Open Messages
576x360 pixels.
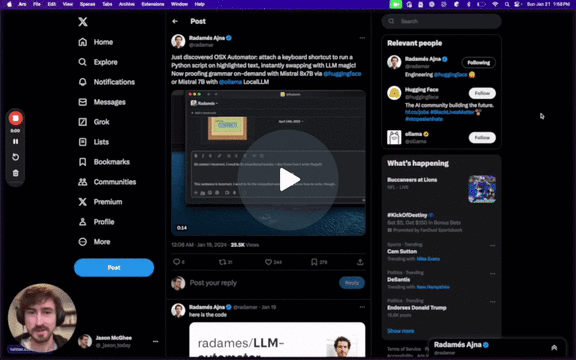click(102, 102)
